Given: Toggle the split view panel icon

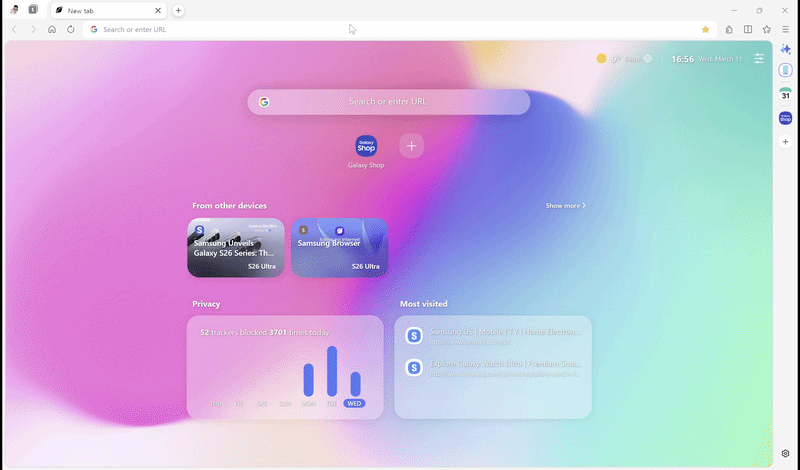Looking at the screenshot, I should (x=748, y=29).
